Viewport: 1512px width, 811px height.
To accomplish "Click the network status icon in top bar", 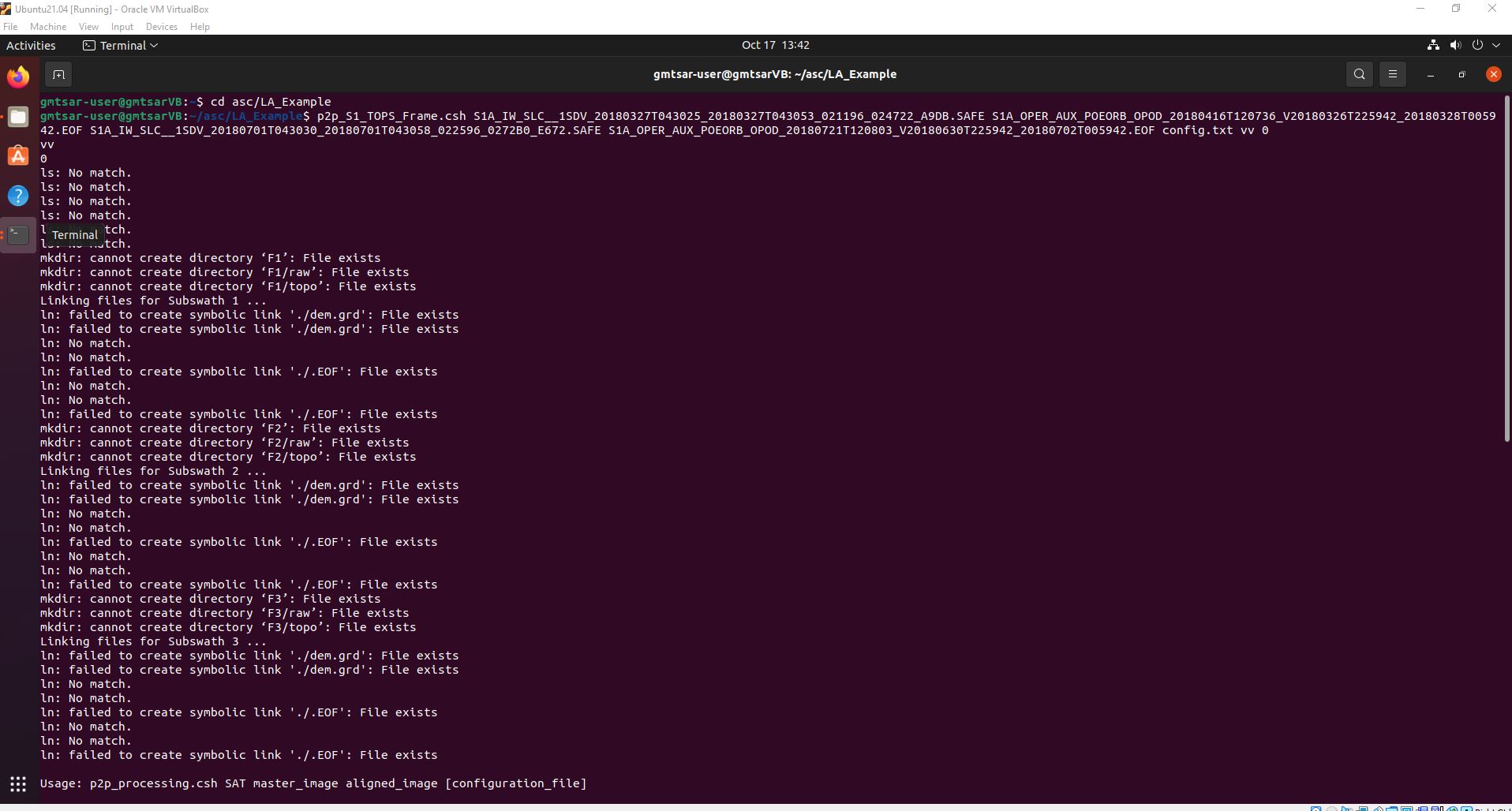I will (1433, 45).
